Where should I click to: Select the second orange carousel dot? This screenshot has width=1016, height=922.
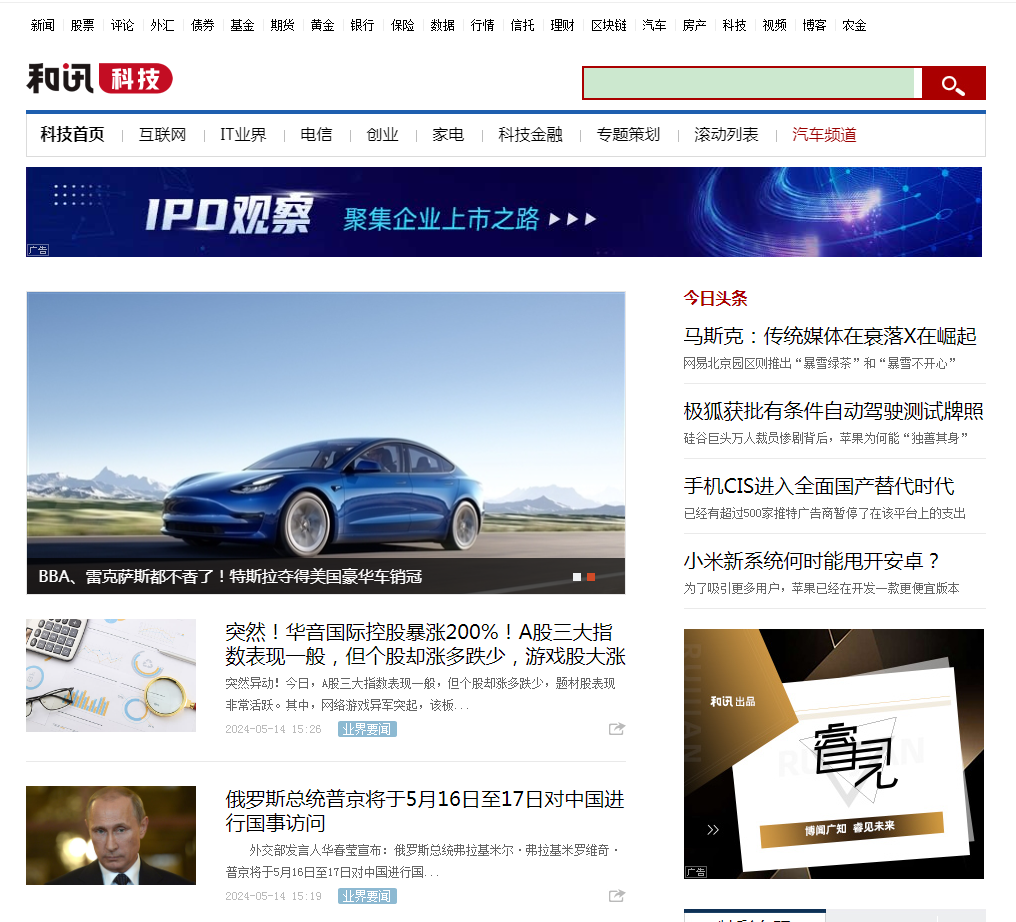click(x=591, y=577)
